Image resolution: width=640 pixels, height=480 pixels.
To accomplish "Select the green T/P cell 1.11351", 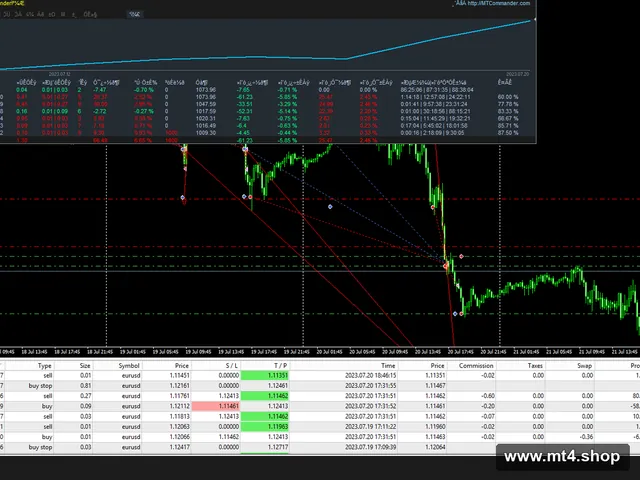I will click(264, 376).
